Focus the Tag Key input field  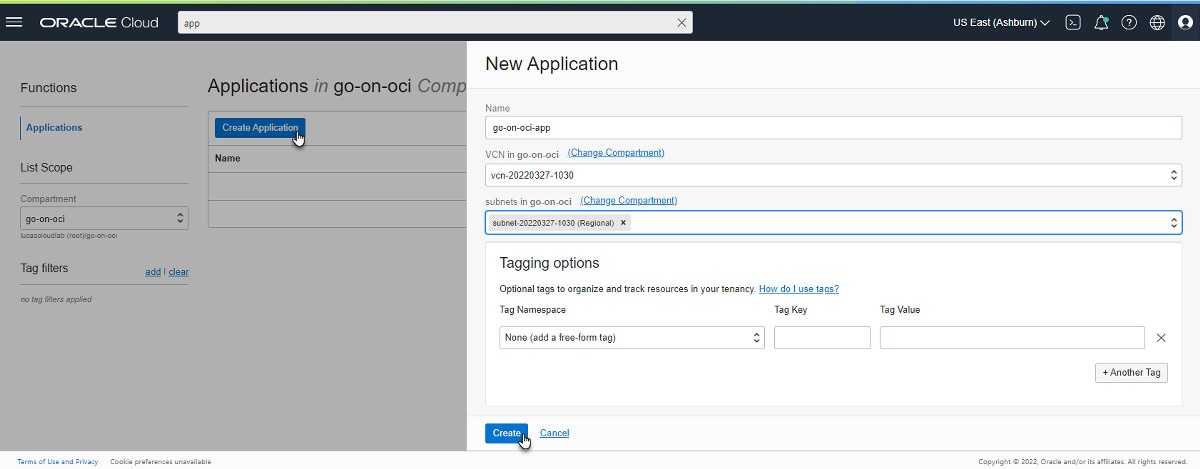(822, 338)
